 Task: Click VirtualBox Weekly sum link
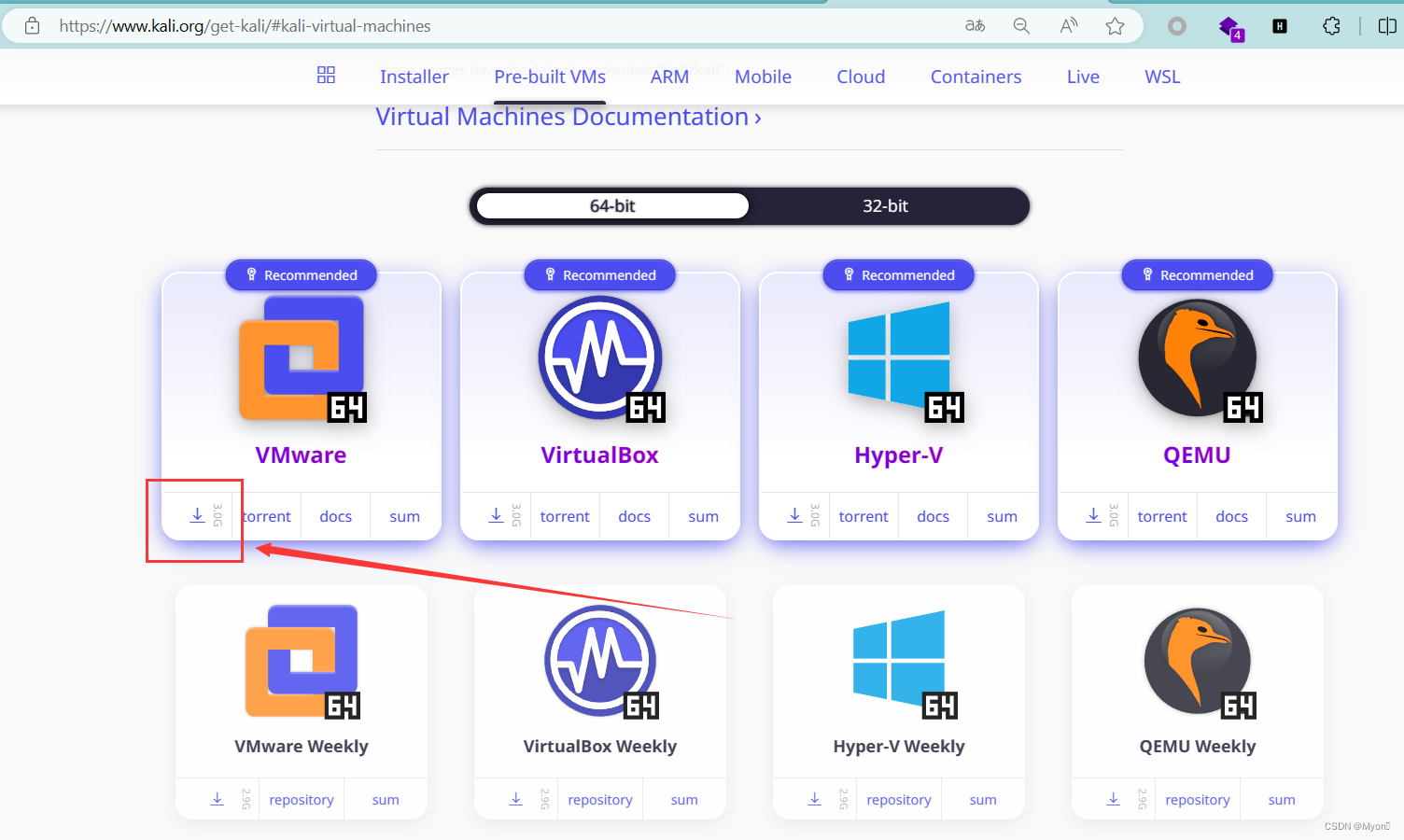(684, 800)
